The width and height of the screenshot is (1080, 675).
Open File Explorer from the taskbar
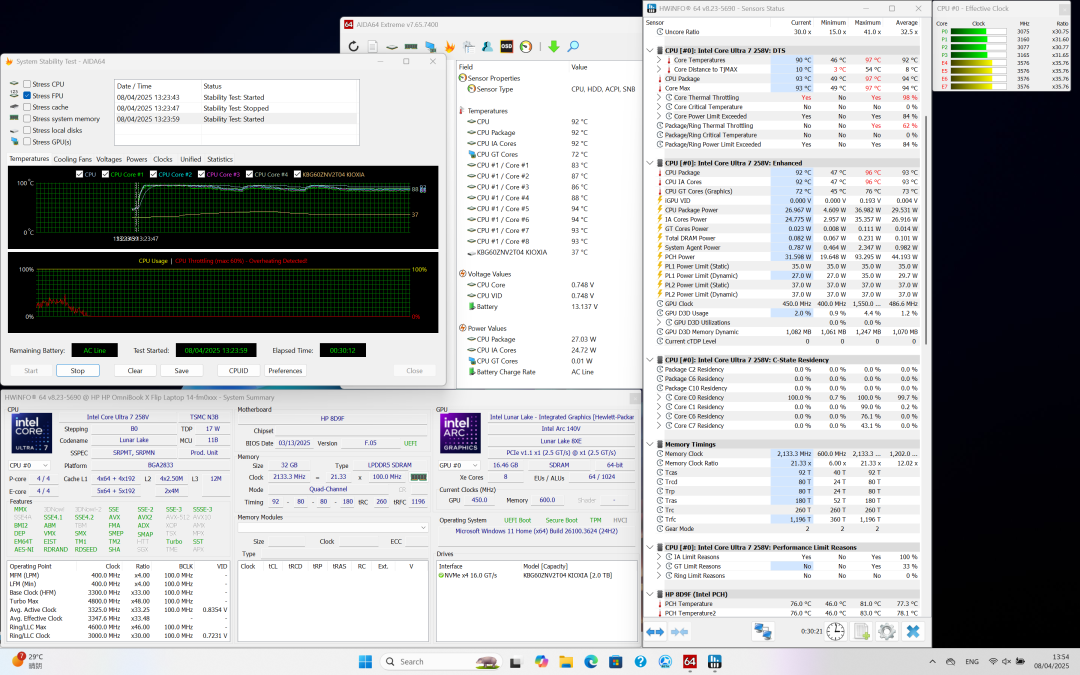[x=566, y=662]
